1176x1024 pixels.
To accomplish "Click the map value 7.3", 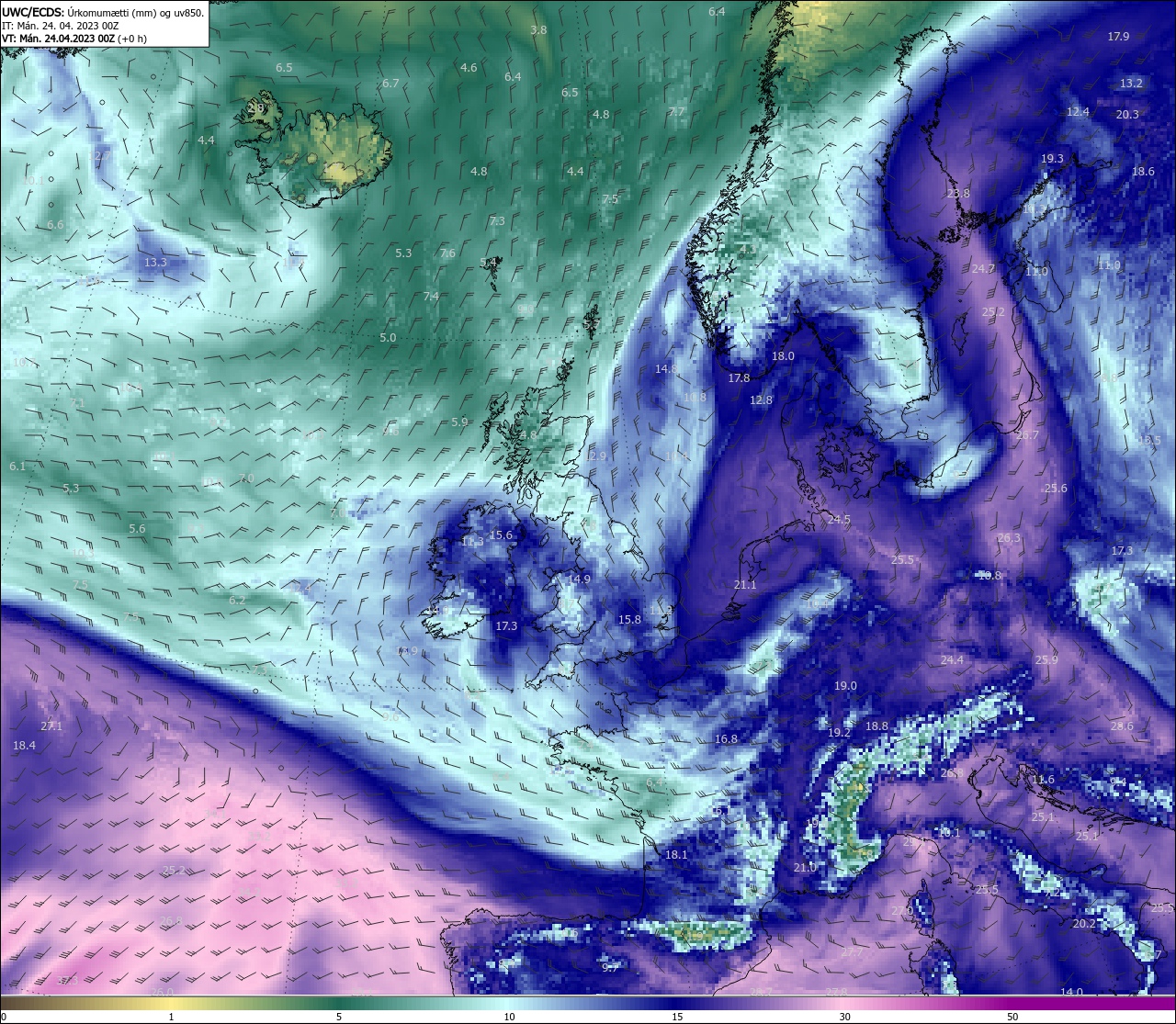I will pyautogui.click(x=497, y=221).
